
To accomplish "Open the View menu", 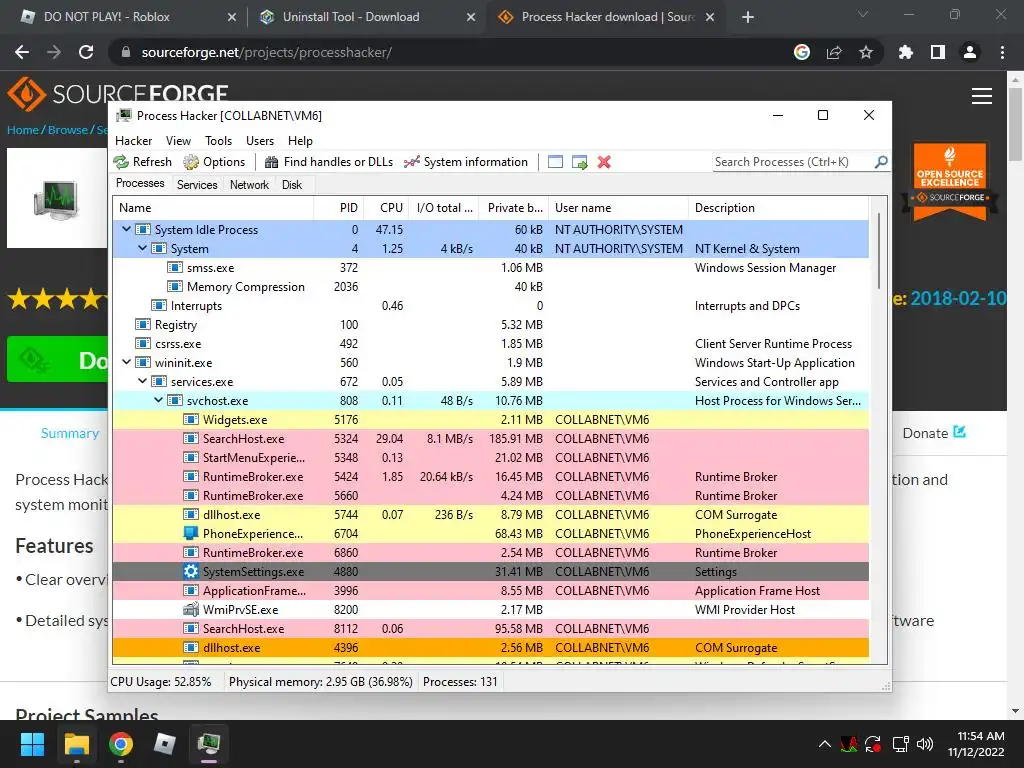I will [178, 140].
